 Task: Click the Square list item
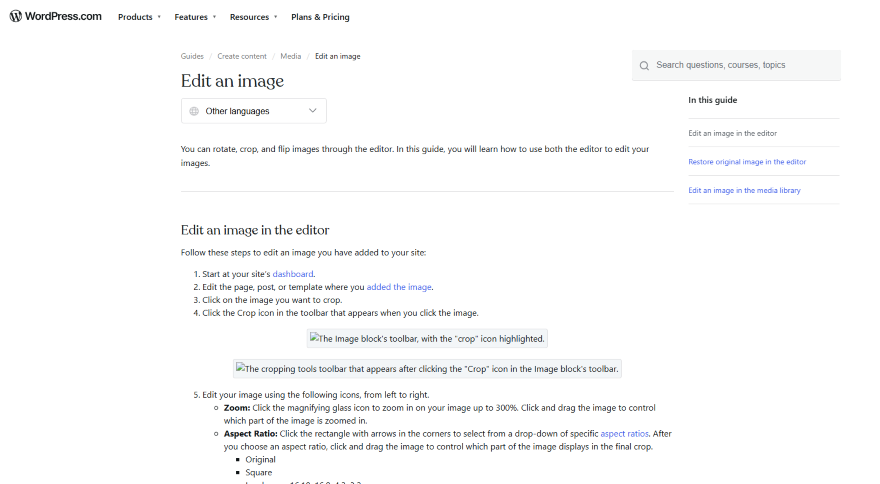tap(259, 472)
